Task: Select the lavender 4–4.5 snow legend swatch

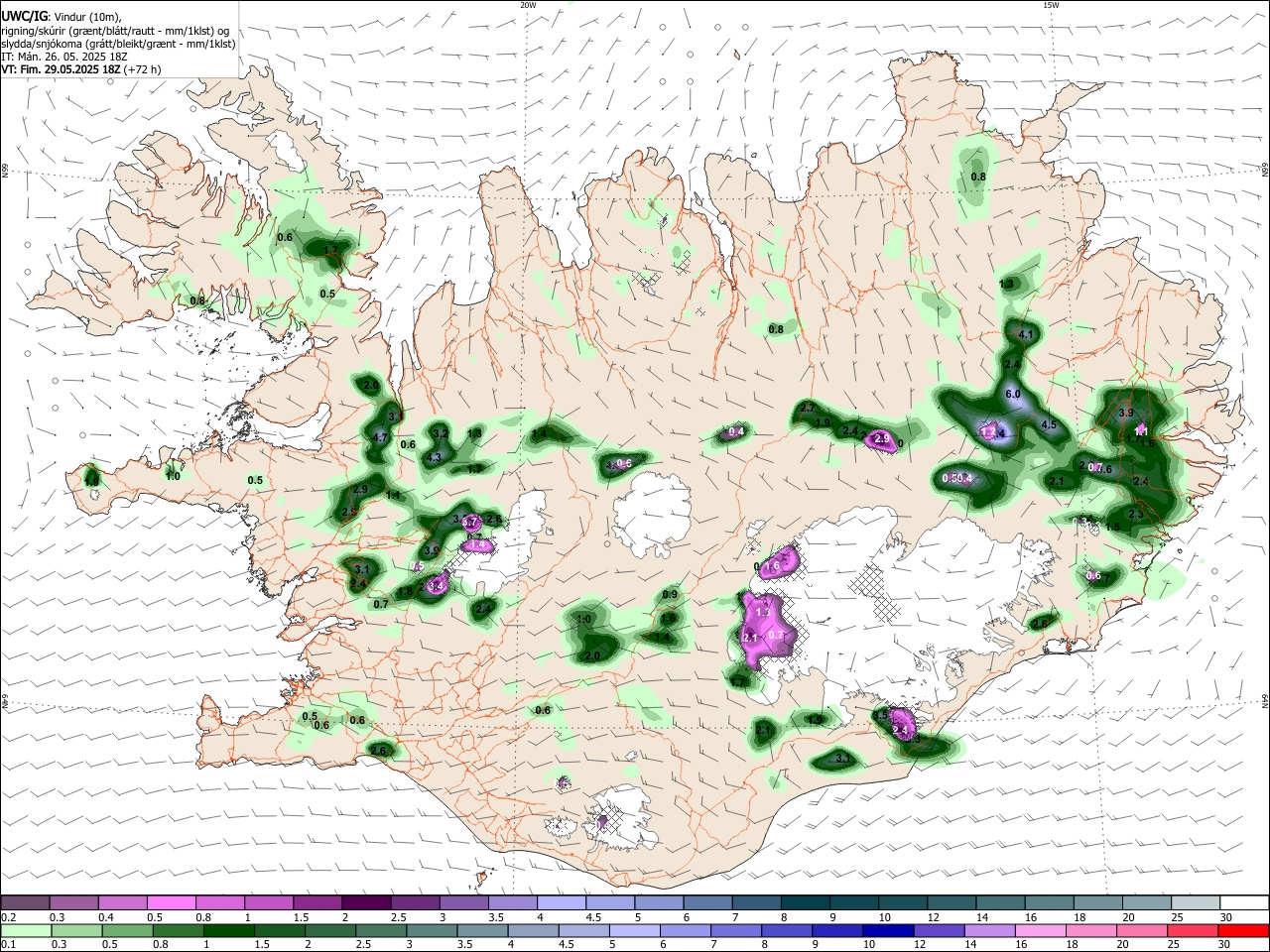Action: pyautogui.click(x=562, y=903)
